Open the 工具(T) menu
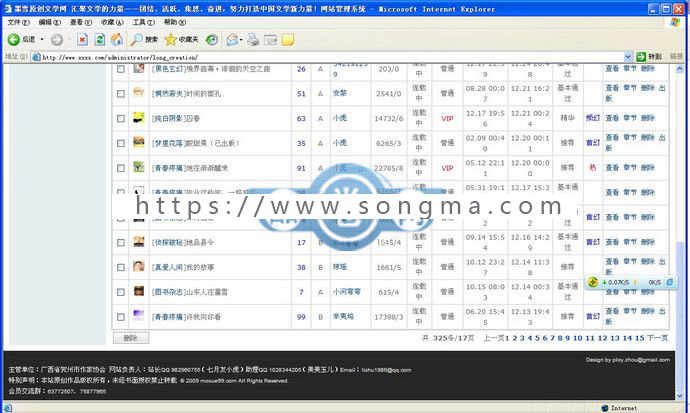690x413 pixels. coord(143,22)
